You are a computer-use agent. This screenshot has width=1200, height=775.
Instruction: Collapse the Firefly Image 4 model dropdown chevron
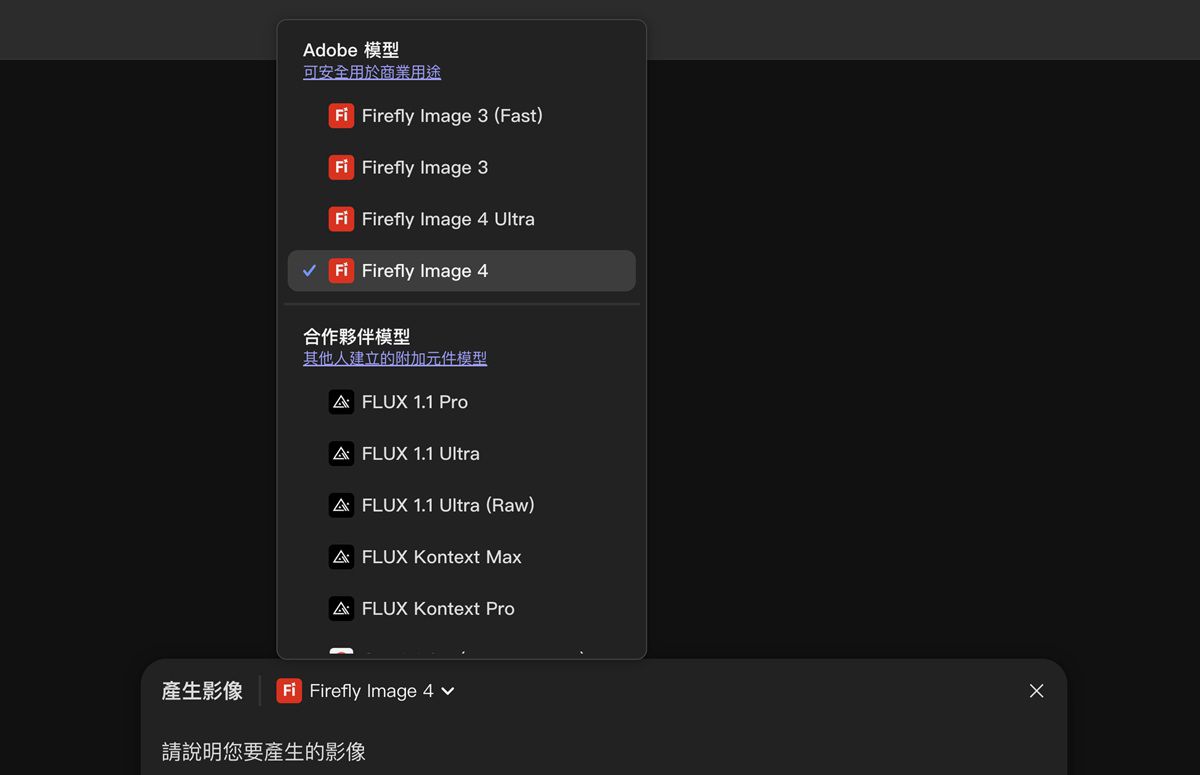[x=448, y=691]
